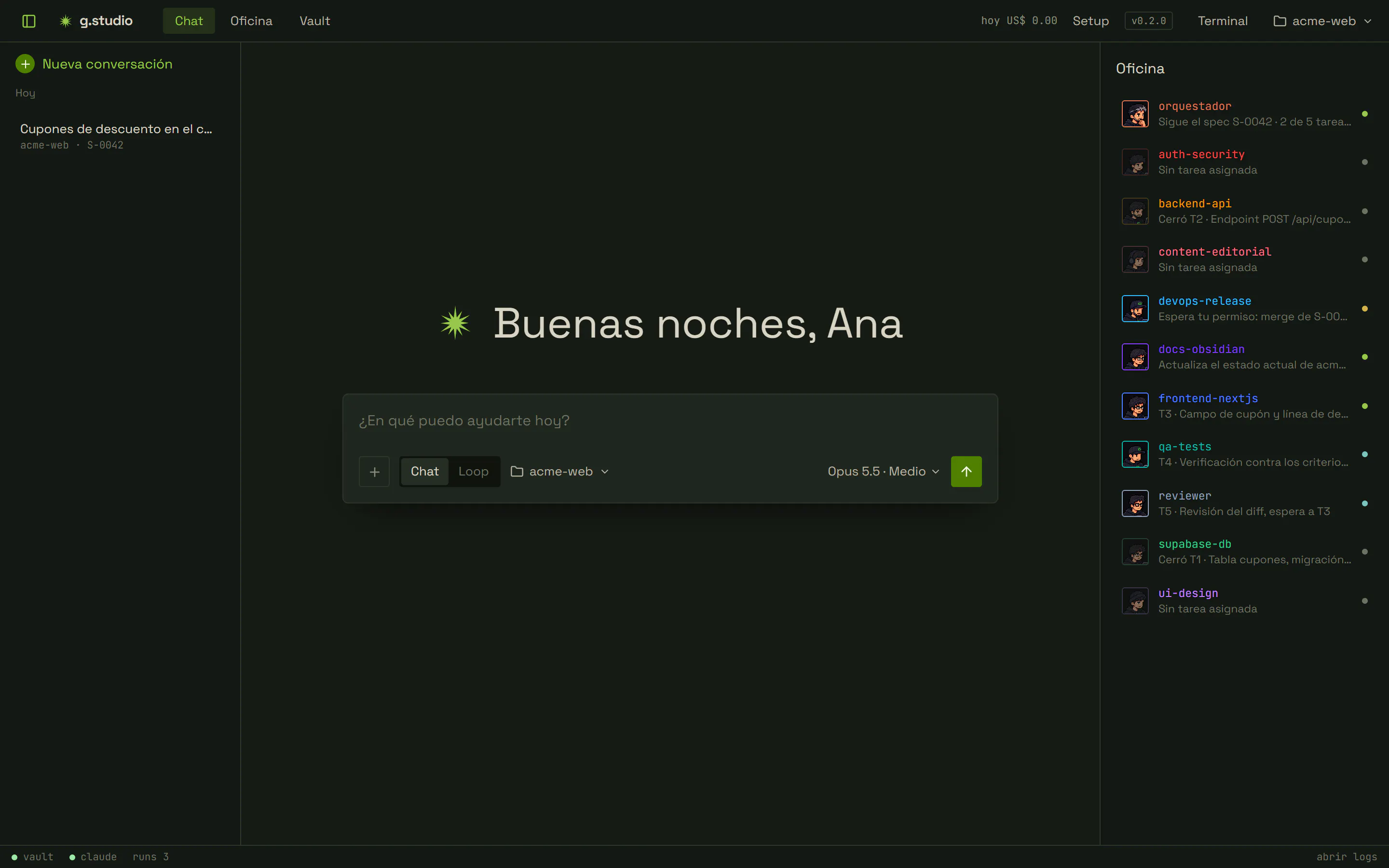Open the Vault tab
1389x868 pixels.
[x=314, y=21]
